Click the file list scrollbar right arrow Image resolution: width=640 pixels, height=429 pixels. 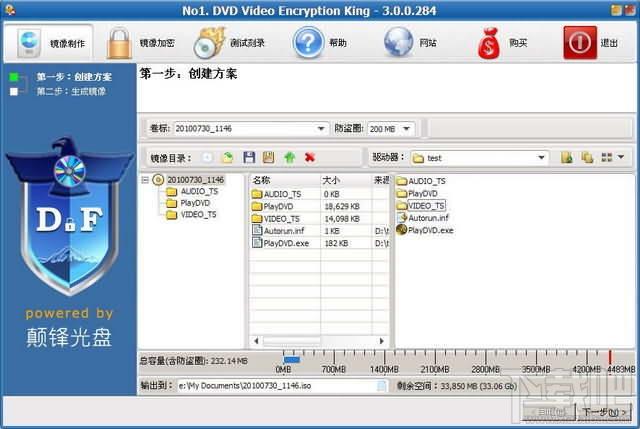pos(382,341)
